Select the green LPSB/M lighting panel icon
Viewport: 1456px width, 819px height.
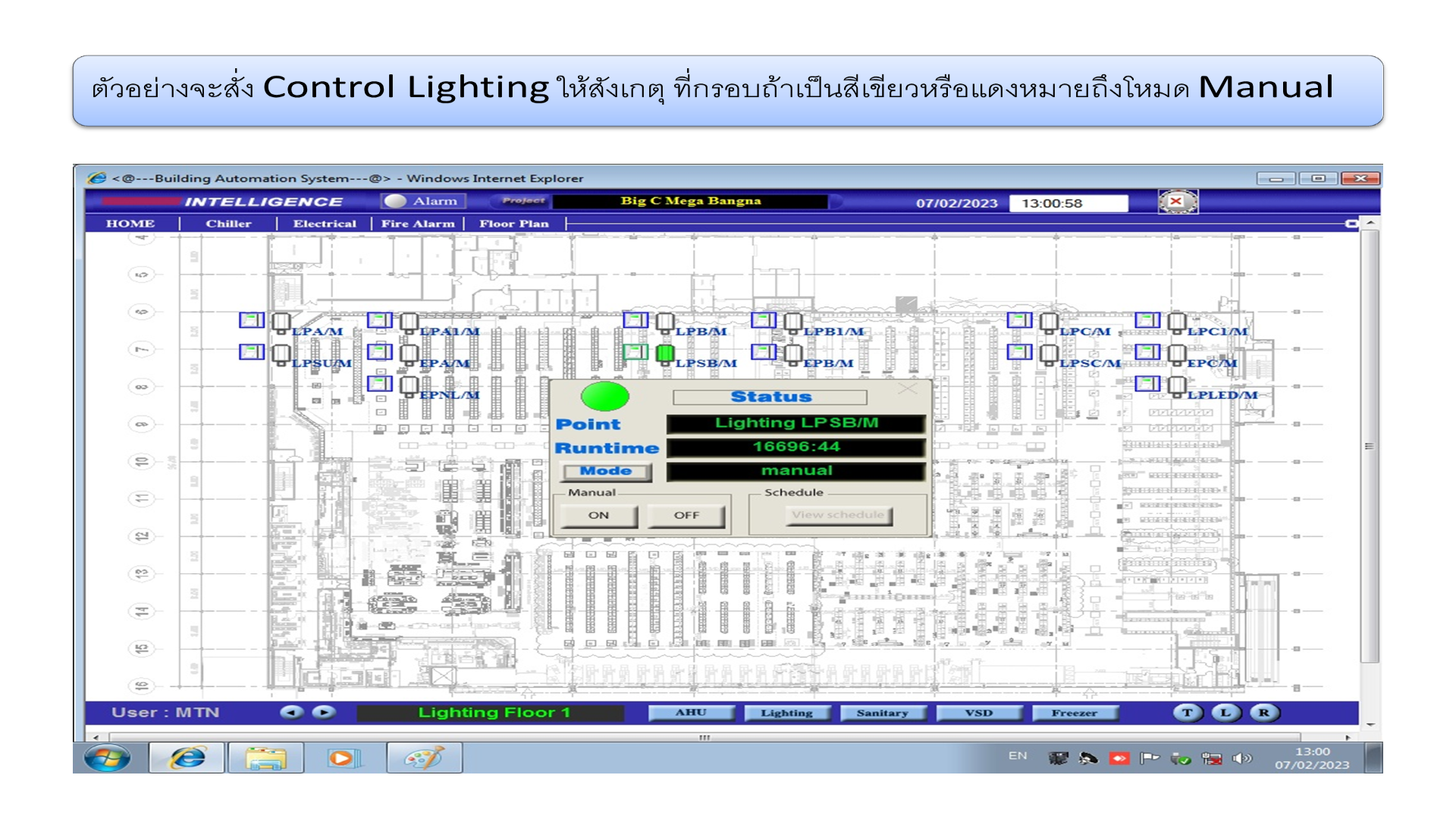point(665,354)
